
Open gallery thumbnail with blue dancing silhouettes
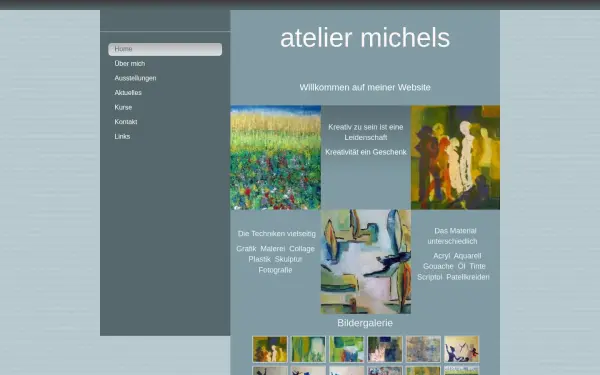(x=461, y=349)
